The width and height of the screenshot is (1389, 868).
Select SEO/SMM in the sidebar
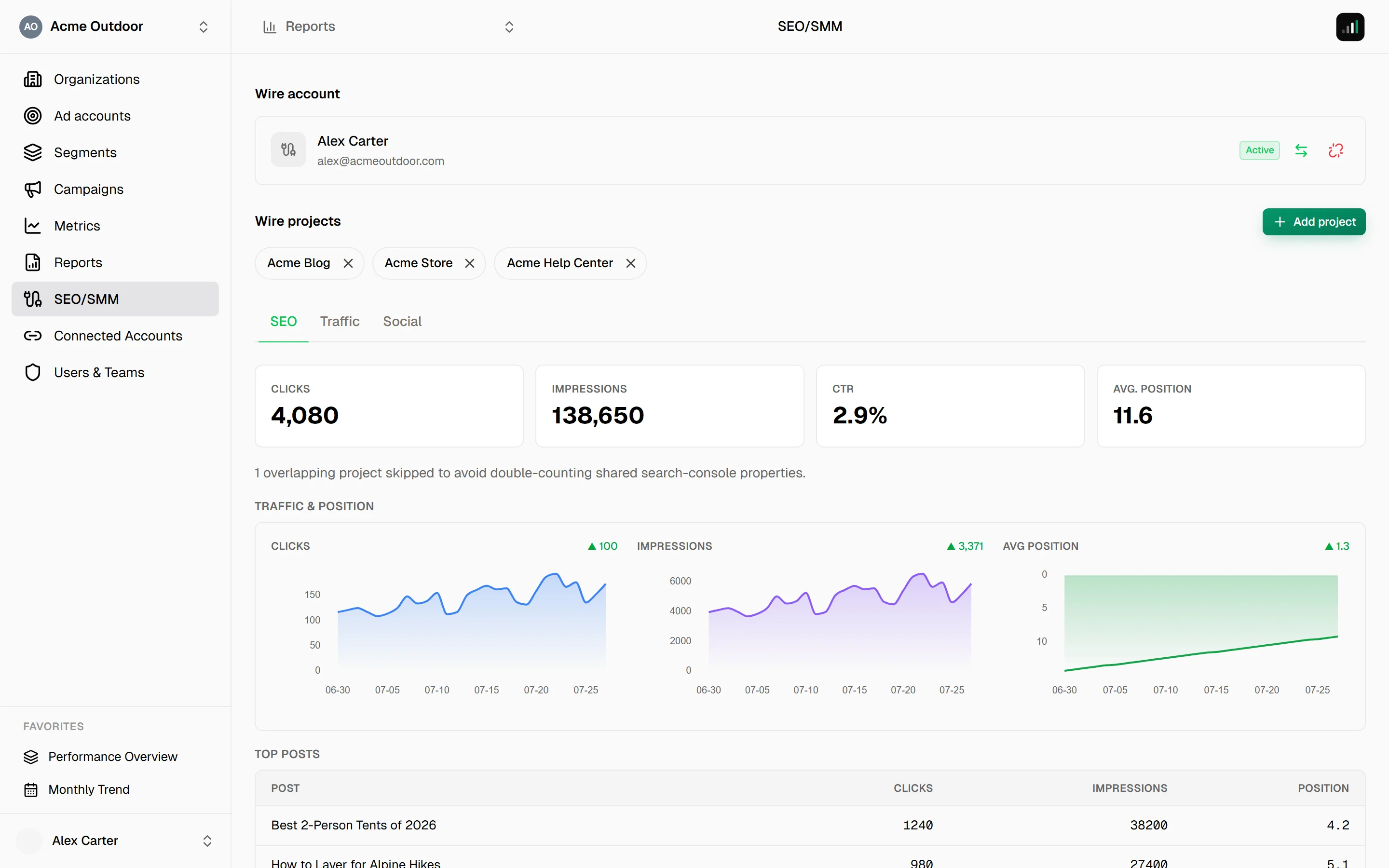point(115,299)
